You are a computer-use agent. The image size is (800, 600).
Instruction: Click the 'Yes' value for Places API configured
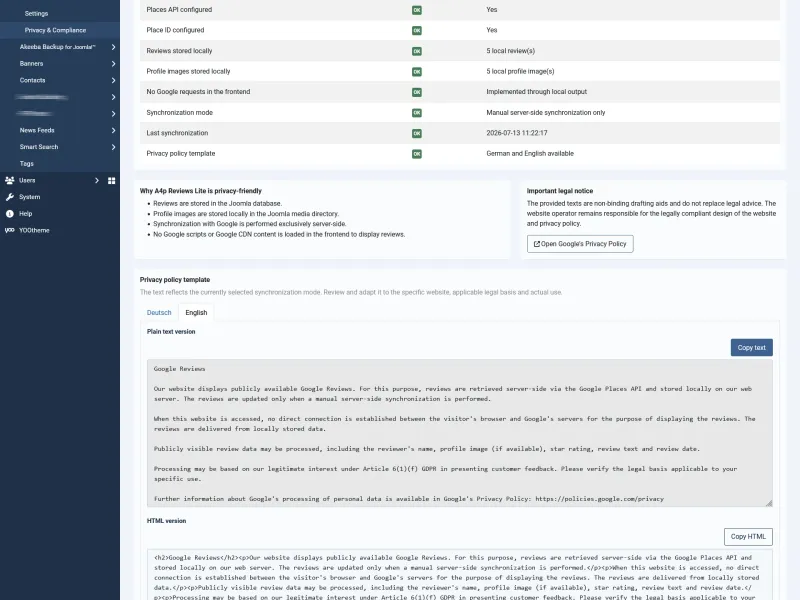492,10
